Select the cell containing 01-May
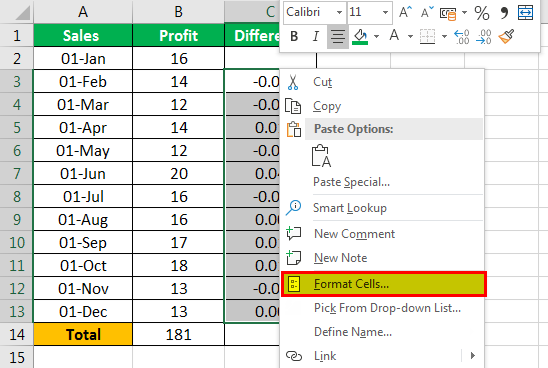Image resolution: width=548 pixels, height=368 pixels. pyautogui.click(x=83, y=151)
